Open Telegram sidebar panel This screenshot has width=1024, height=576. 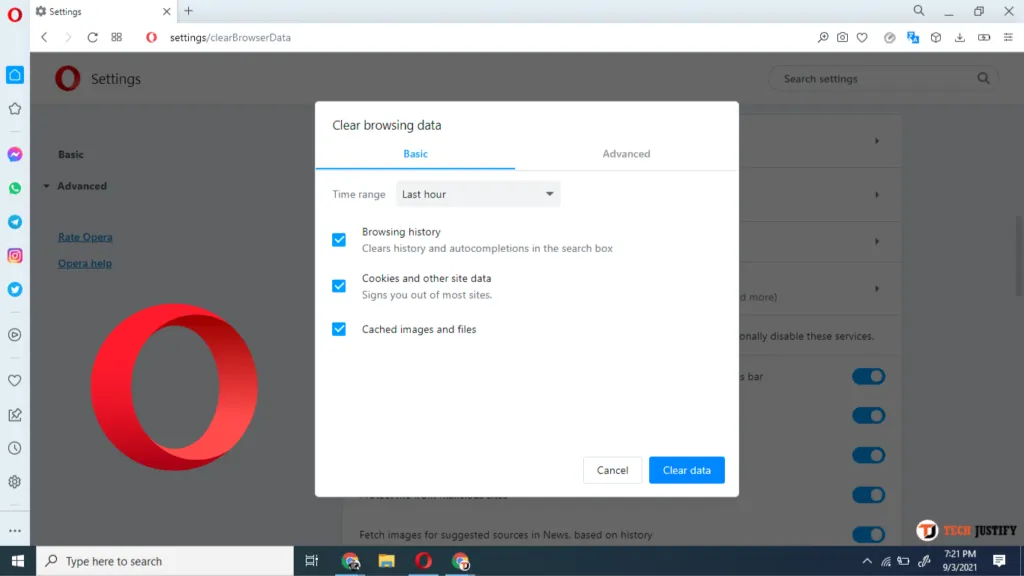pyautogui.click(x=15, y=222)
